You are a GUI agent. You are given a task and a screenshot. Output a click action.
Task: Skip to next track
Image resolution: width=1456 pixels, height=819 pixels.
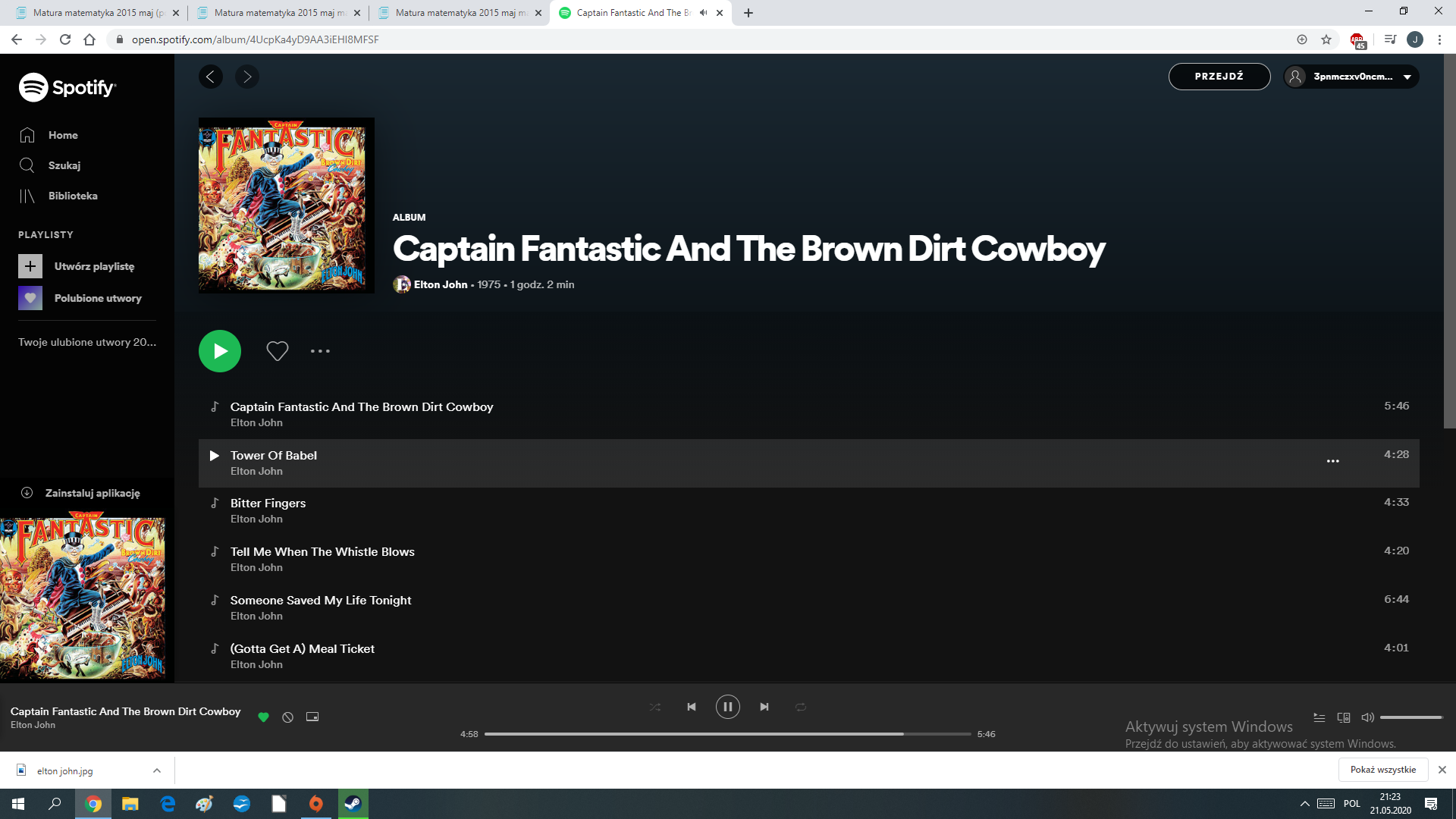tap(764, 707)
